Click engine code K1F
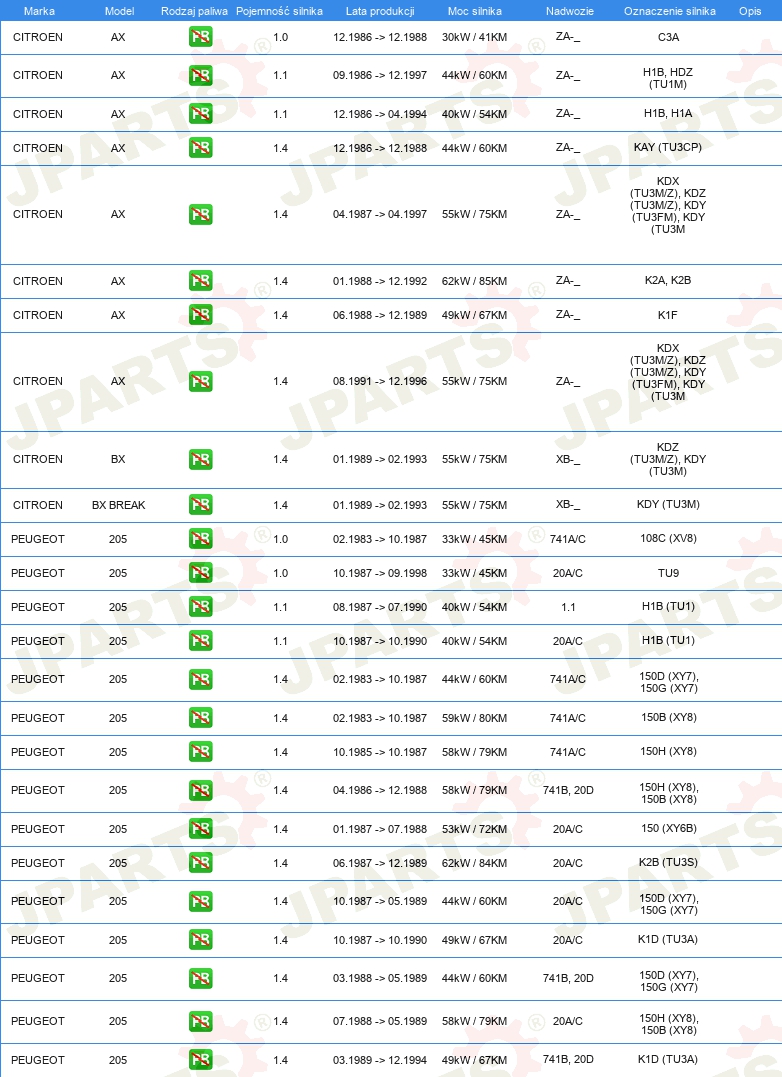The image size is (782, 1077). 668,315
